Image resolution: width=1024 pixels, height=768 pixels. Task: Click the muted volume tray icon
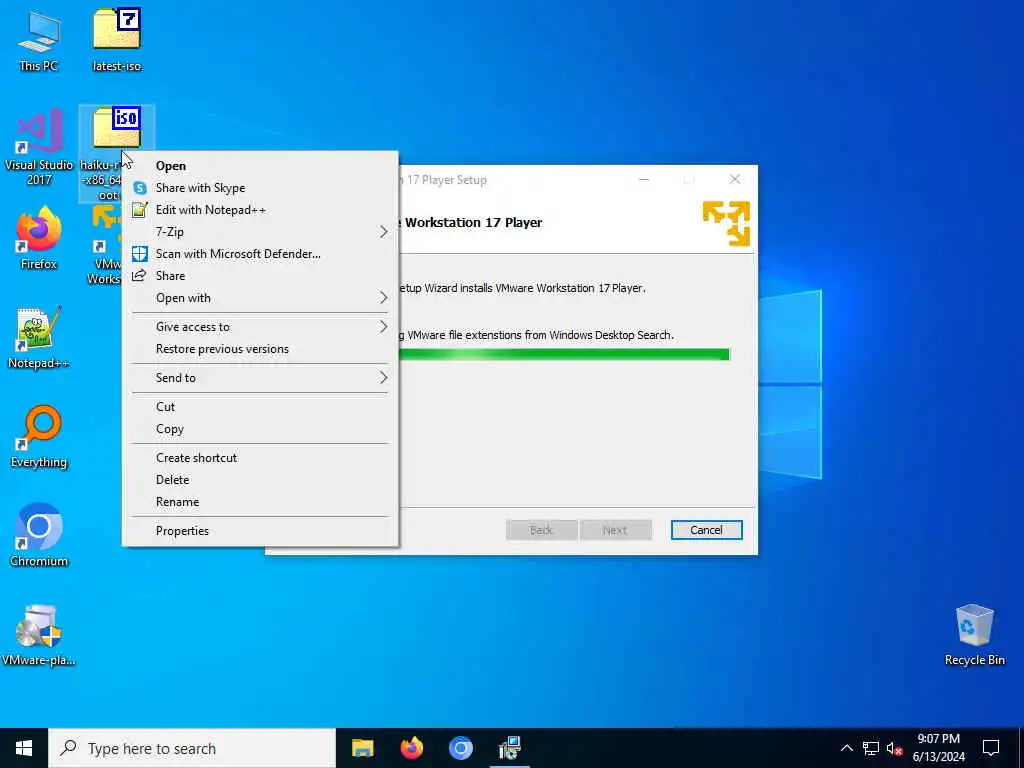(x=894, y=748)
